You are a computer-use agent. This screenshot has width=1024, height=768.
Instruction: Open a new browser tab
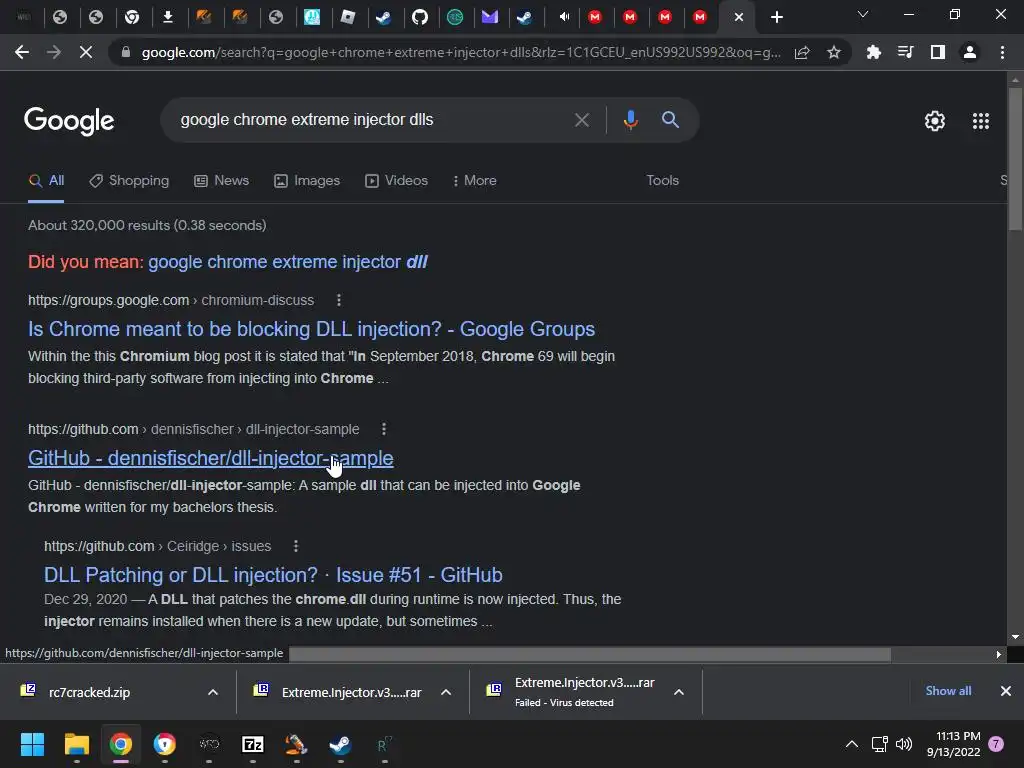pos(776,17)
